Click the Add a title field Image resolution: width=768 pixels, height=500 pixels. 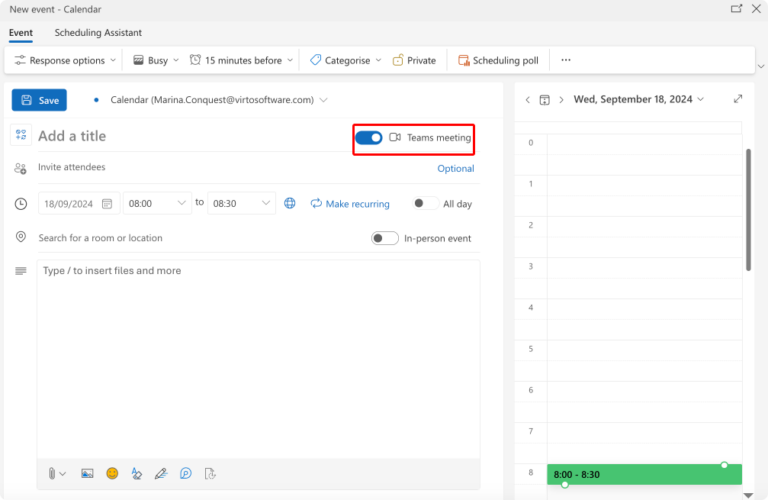tap(193, 136)
